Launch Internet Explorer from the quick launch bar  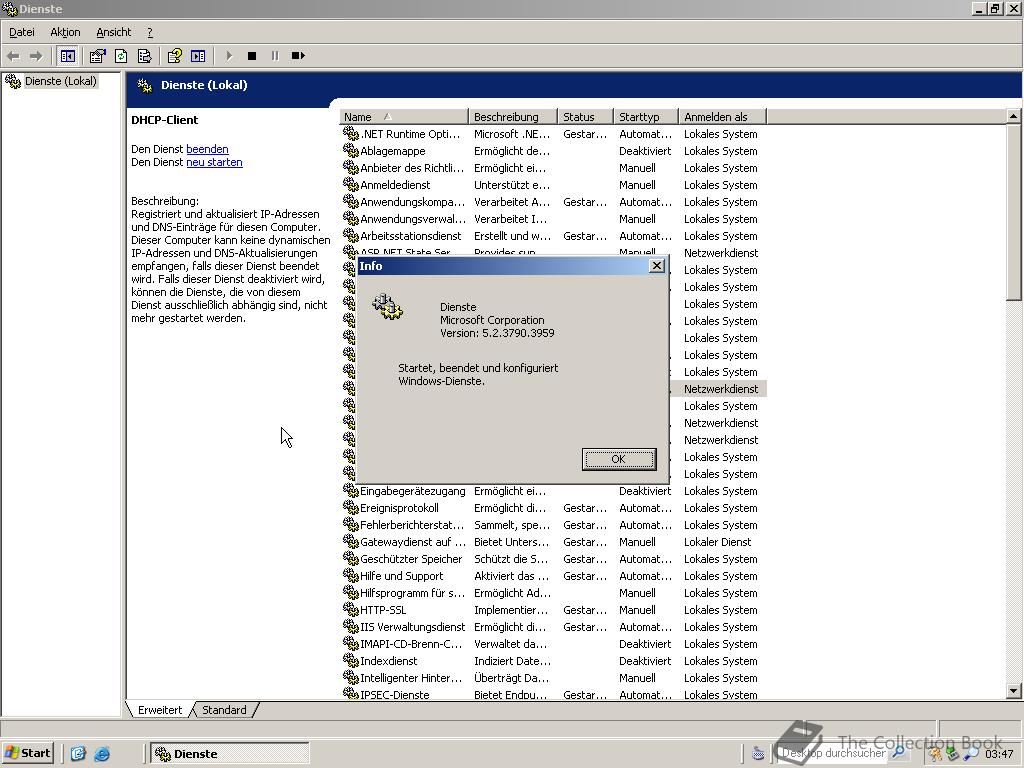coord(101,754)
